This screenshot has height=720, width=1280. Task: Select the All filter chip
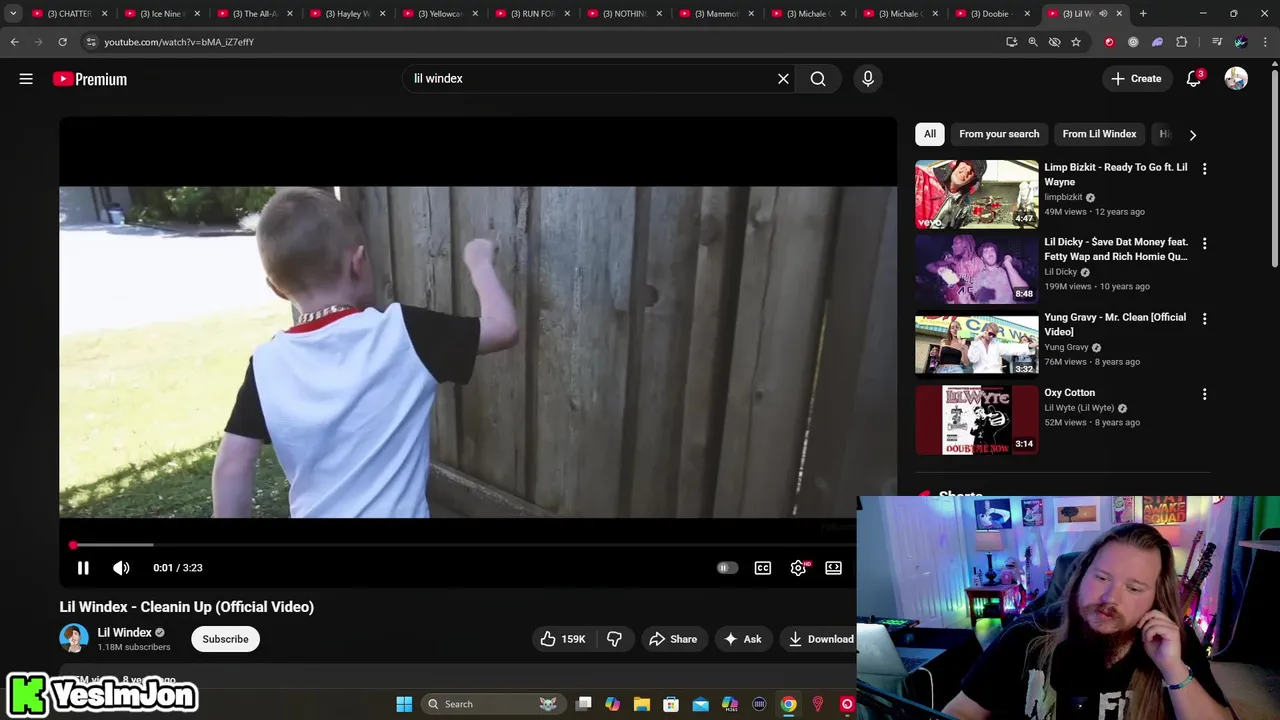[x=930, y=134]
